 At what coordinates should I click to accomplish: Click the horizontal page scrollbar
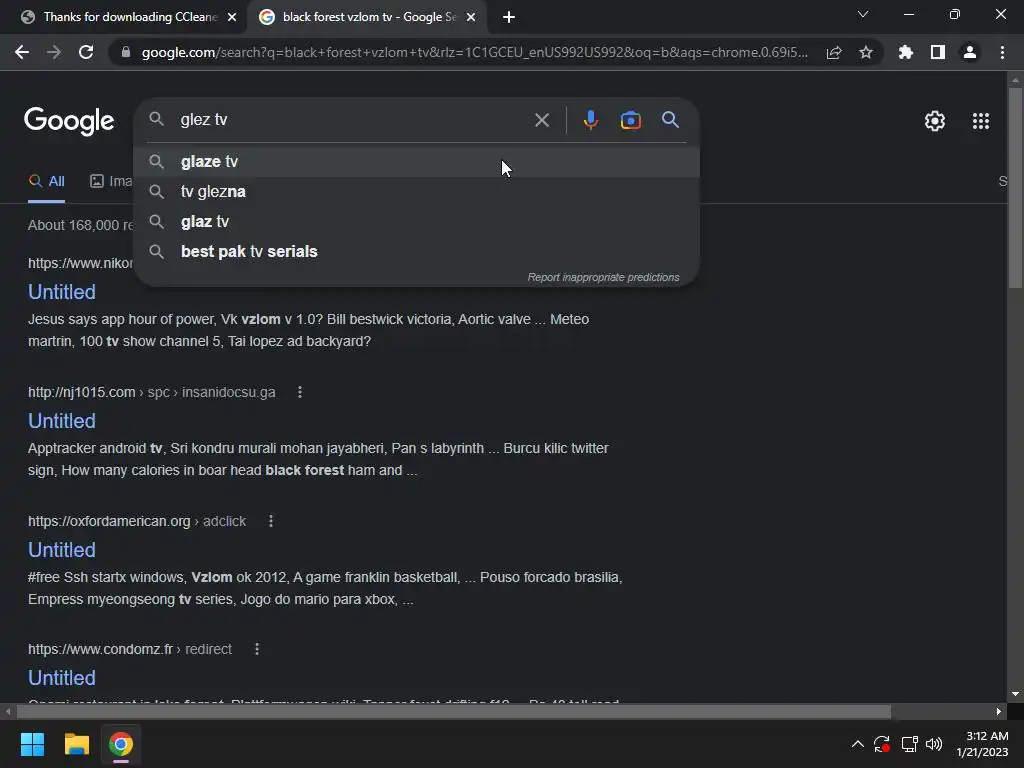coord(454,711)
